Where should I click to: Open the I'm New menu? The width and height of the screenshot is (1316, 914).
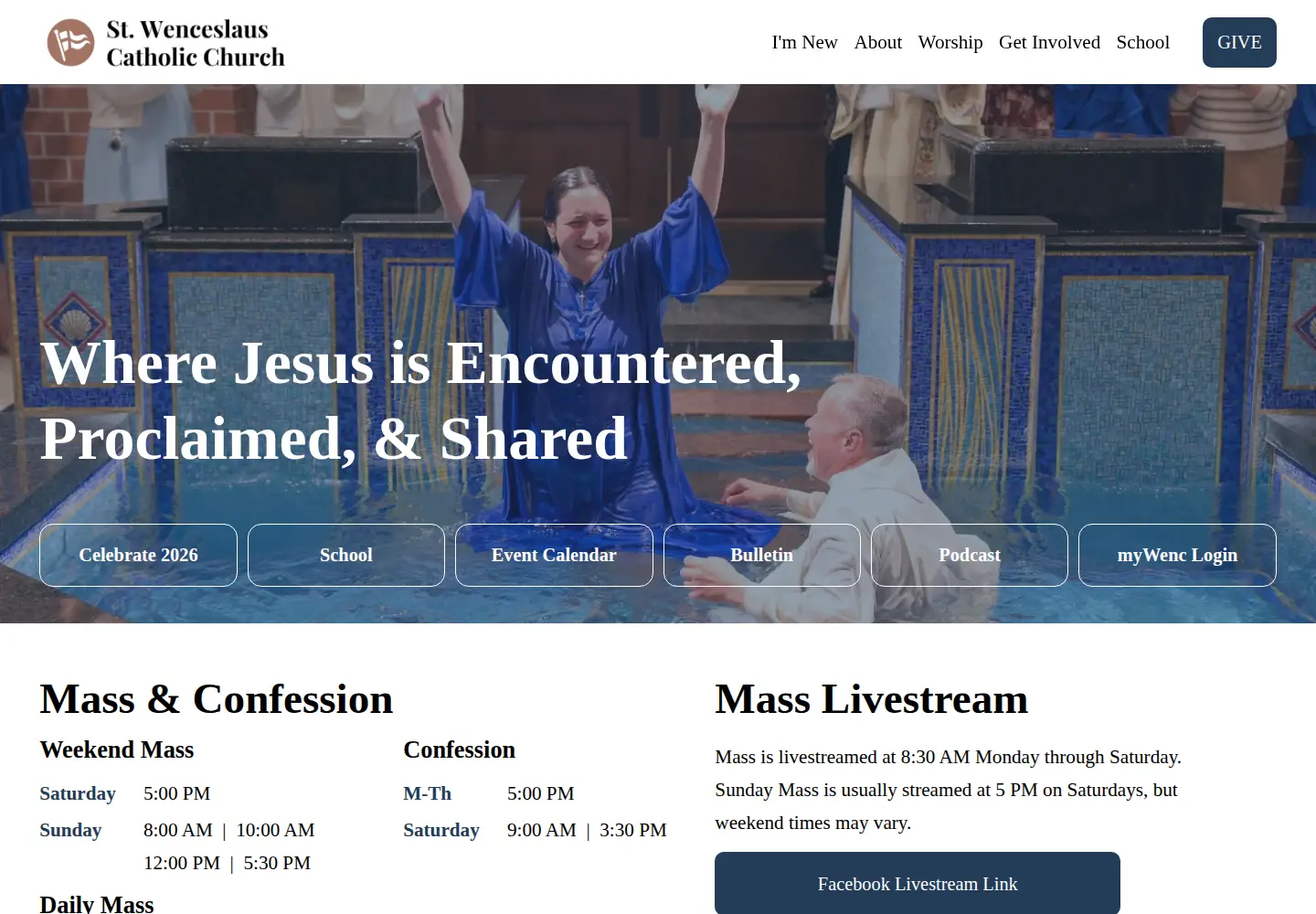click(804, 42)
